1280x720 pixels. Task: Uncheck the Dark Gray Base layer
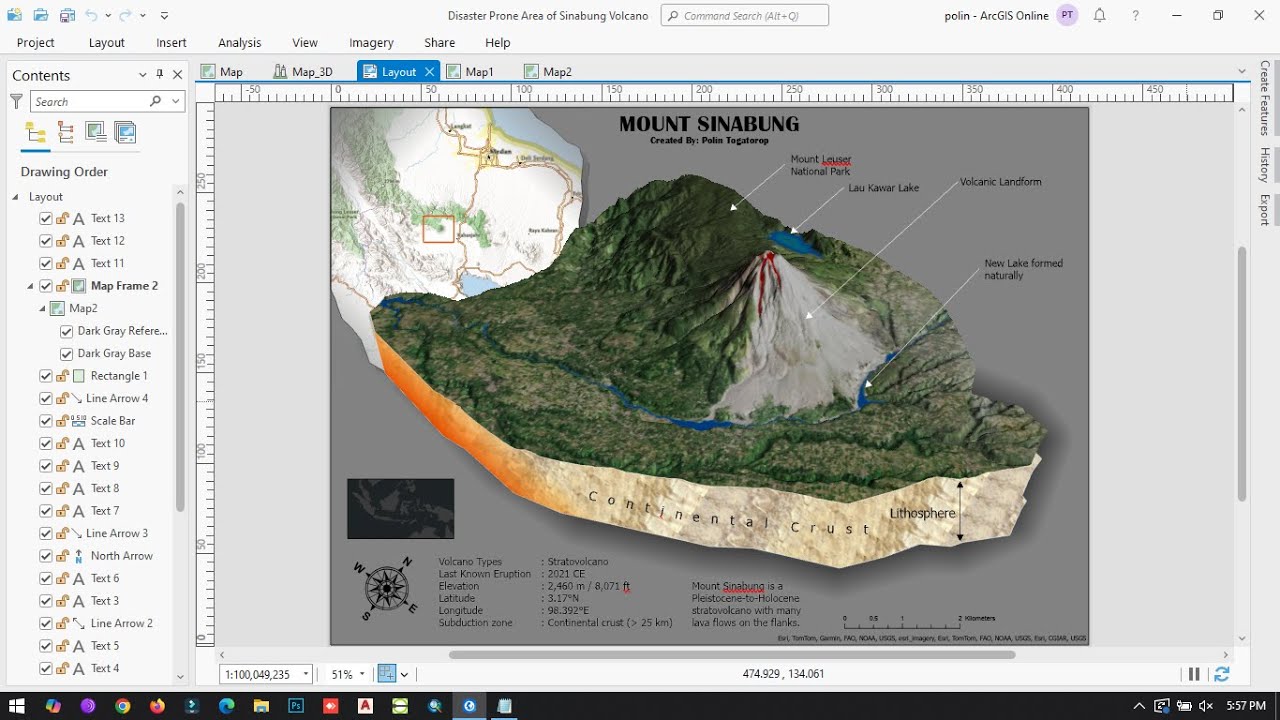(67, 354)
